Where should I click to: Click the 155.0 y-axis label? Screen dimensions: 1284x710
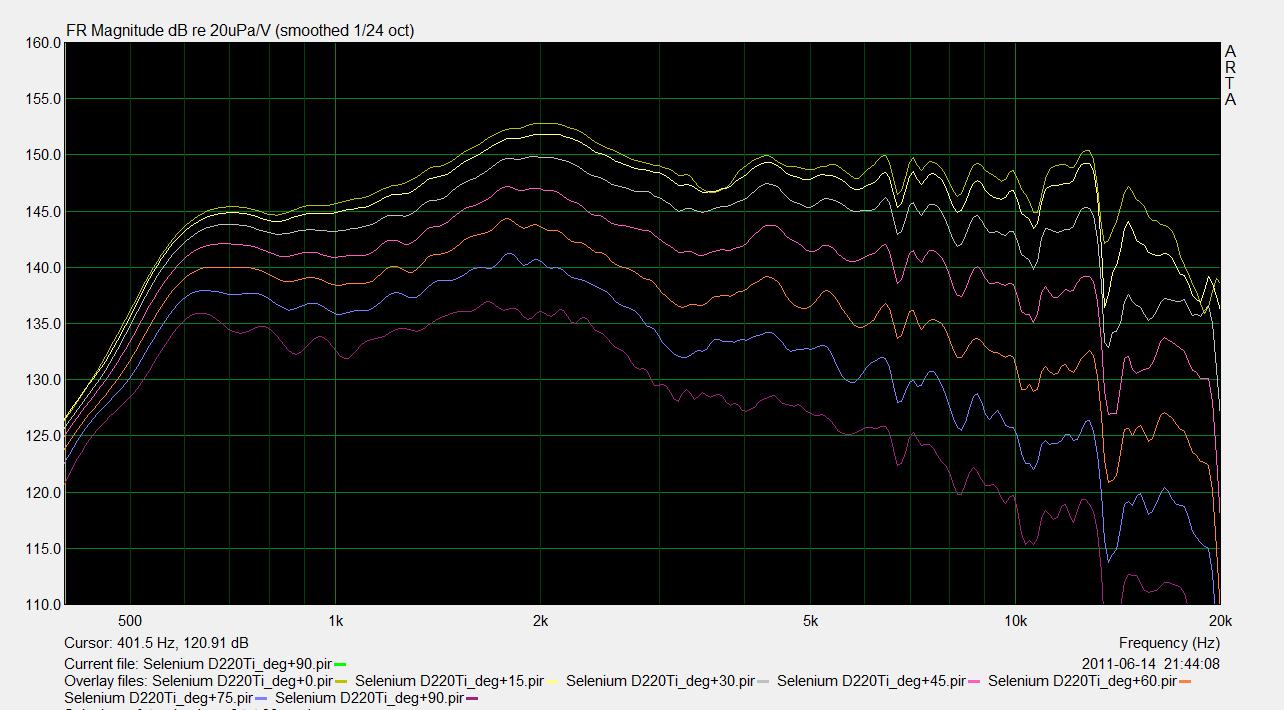click(x=42, y=99)
